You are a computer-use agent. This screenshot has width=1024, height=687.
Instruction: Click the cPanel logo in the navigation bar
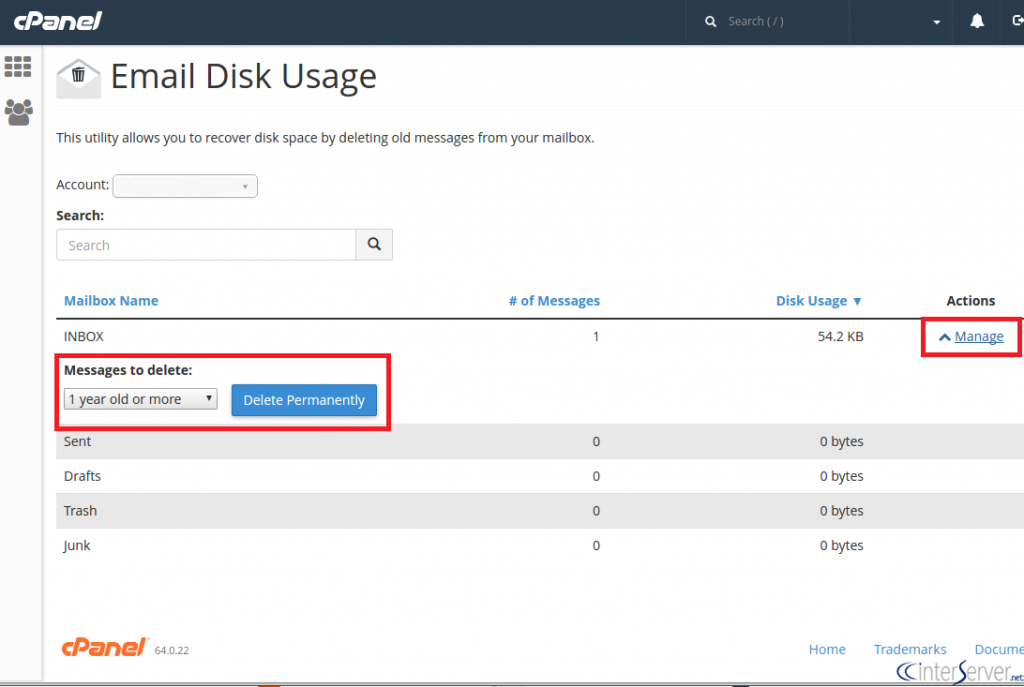[x=57, y=20]
